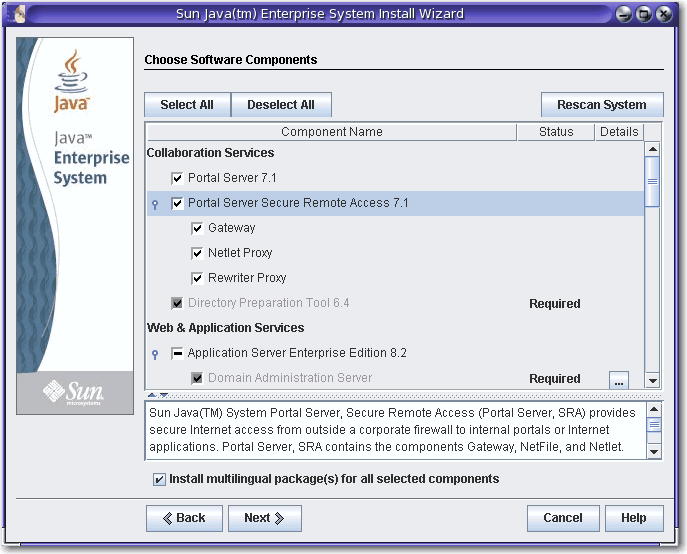Collapse the Portal Server Secure Remote Access node
This screenshot has height=554, width=687.
pos(155,204)
